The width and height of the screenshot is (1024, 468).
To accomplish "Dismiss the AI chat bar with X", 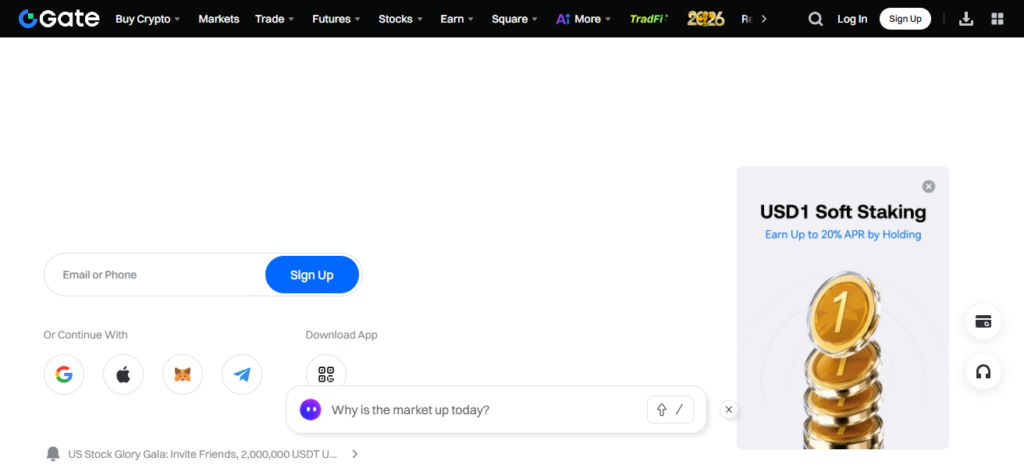I will pos(729,410).
